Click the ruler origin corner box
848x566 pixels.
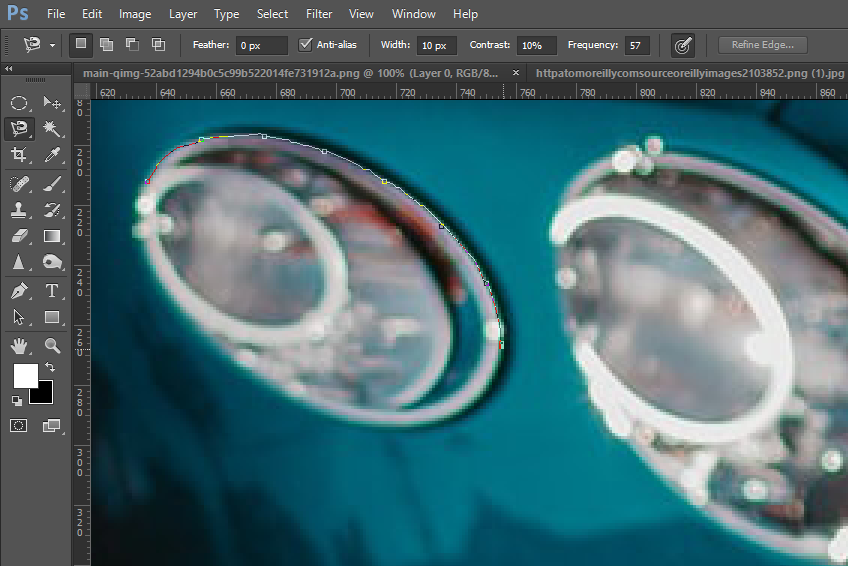tap(82, 91)
